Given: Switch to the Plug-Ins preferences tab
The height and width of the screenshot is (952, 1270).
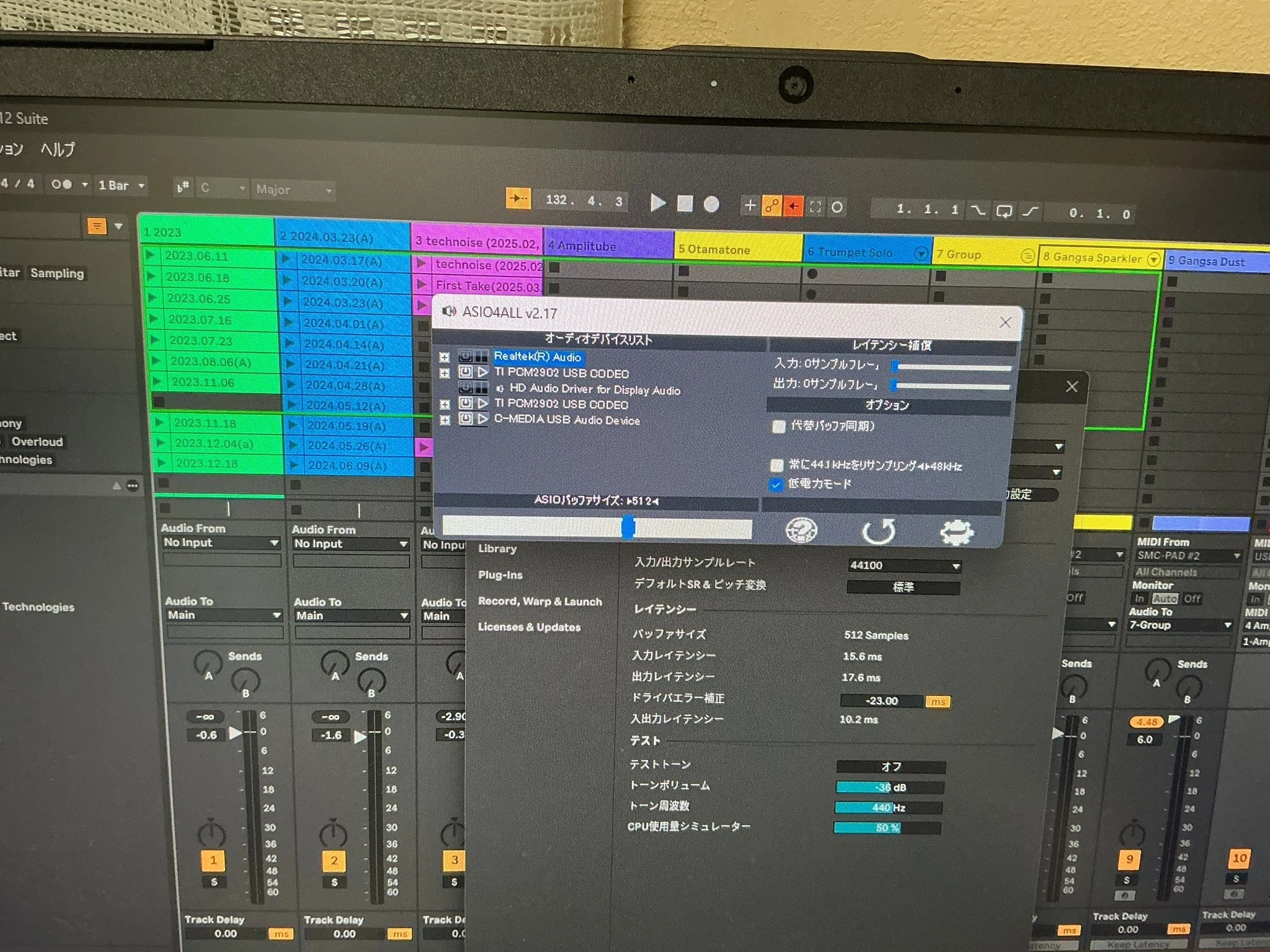Looking at the screenshot, I should (500, 575).
